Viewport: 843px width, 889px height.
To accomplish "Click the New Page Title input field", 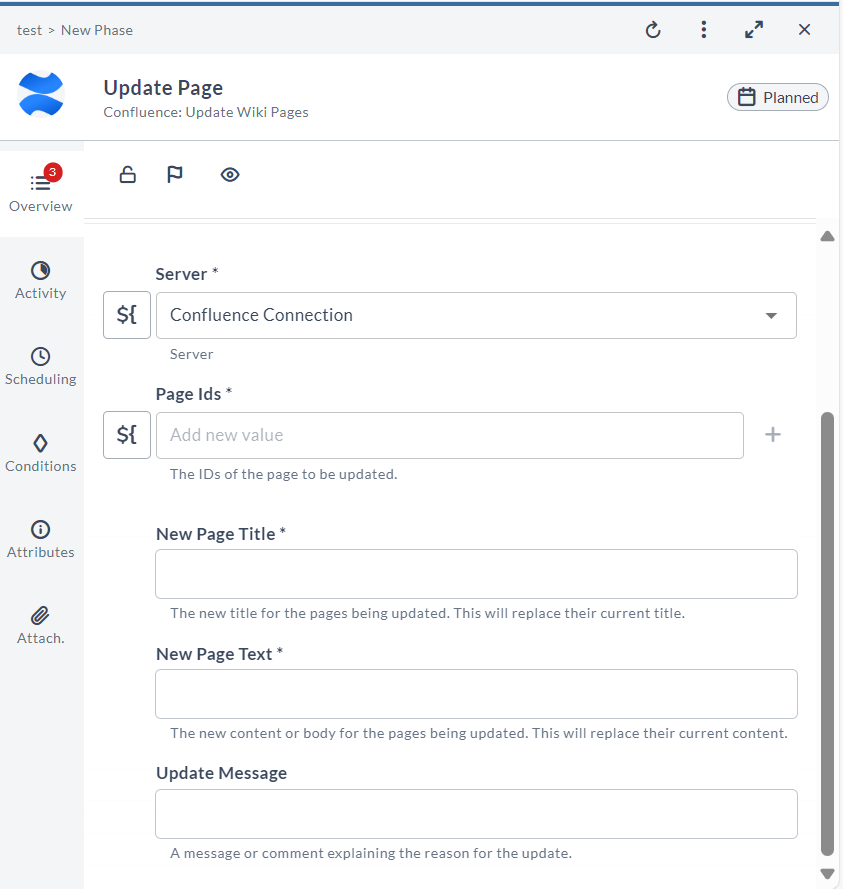I will [476, 574].
